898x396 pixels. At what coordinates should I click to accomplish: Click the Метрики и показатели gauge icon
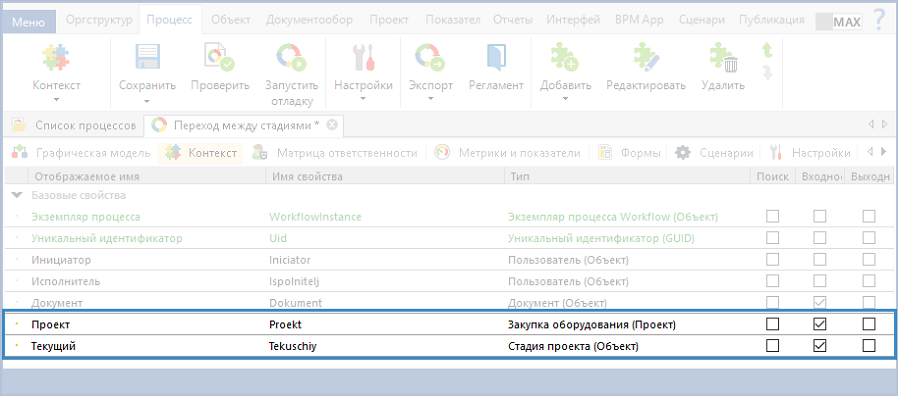(442, 152)
